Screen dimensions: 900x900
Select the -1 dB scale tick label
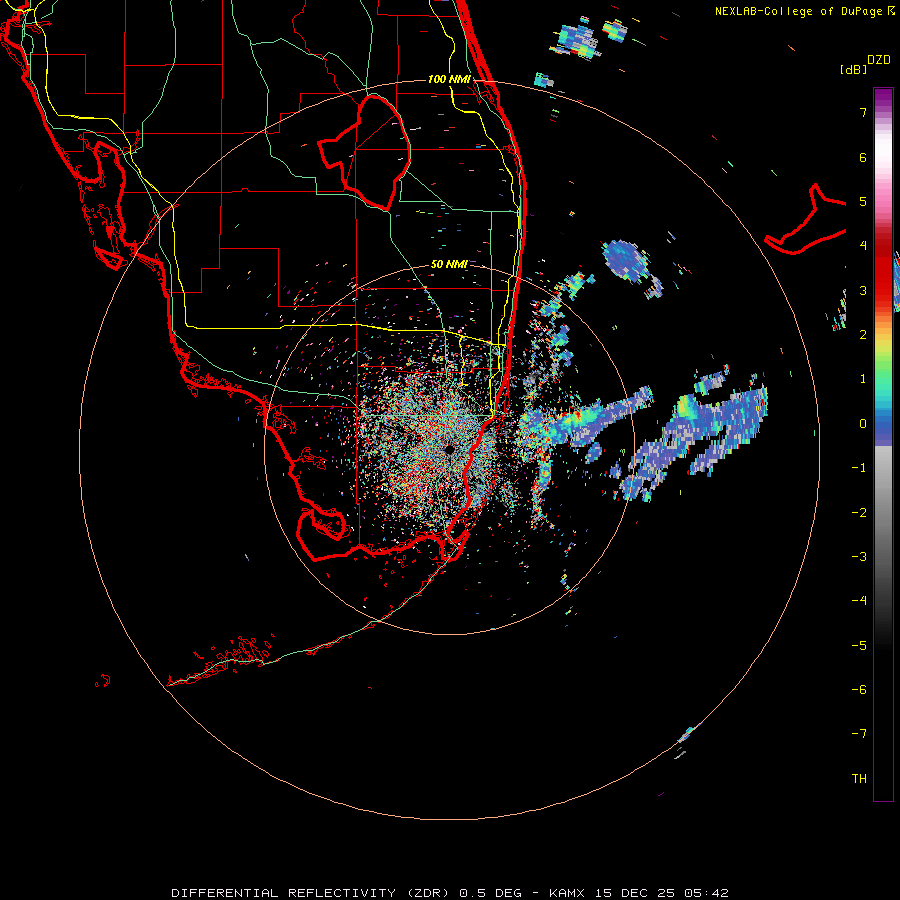click(x=859, y=468)
